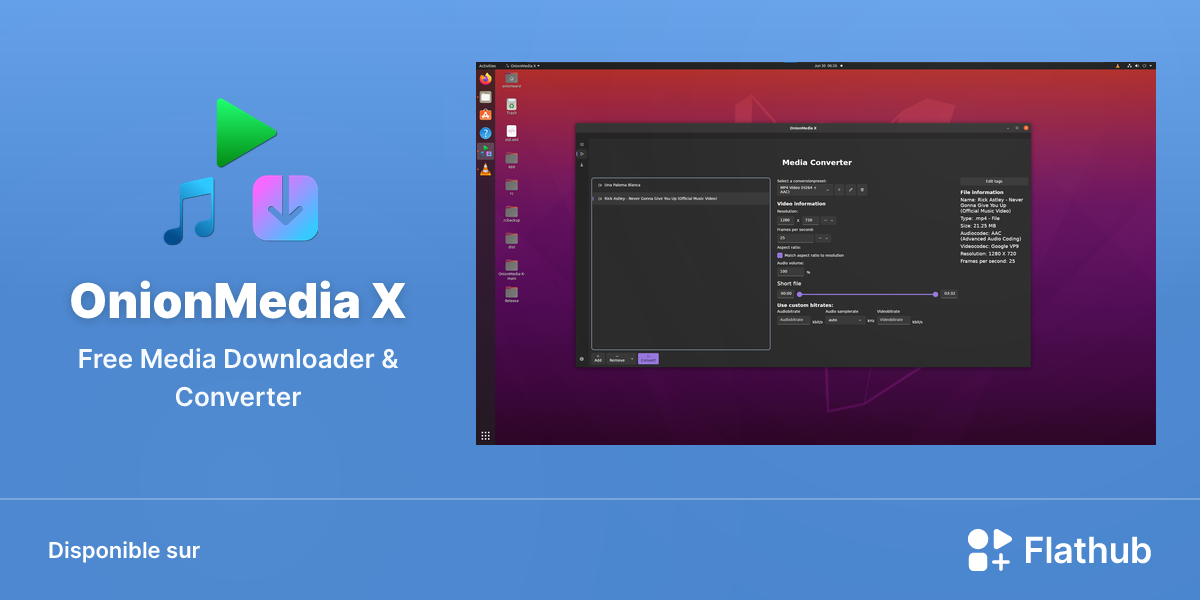Click the volume icon in top bar

tap(1137, 66)
